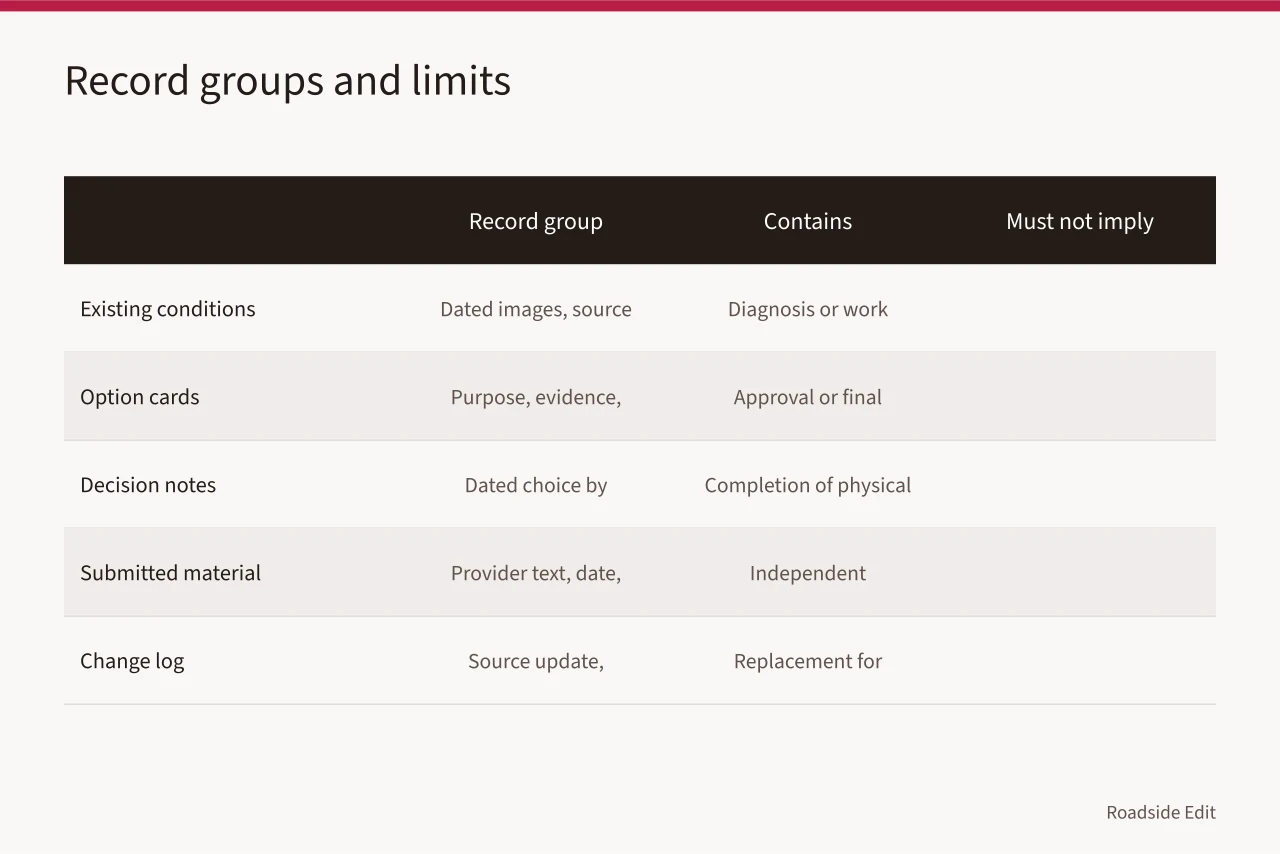This screenshot has width=1280, height=854.
Task: Select the 'Dated choice by' cell
Action: point(536,485)
